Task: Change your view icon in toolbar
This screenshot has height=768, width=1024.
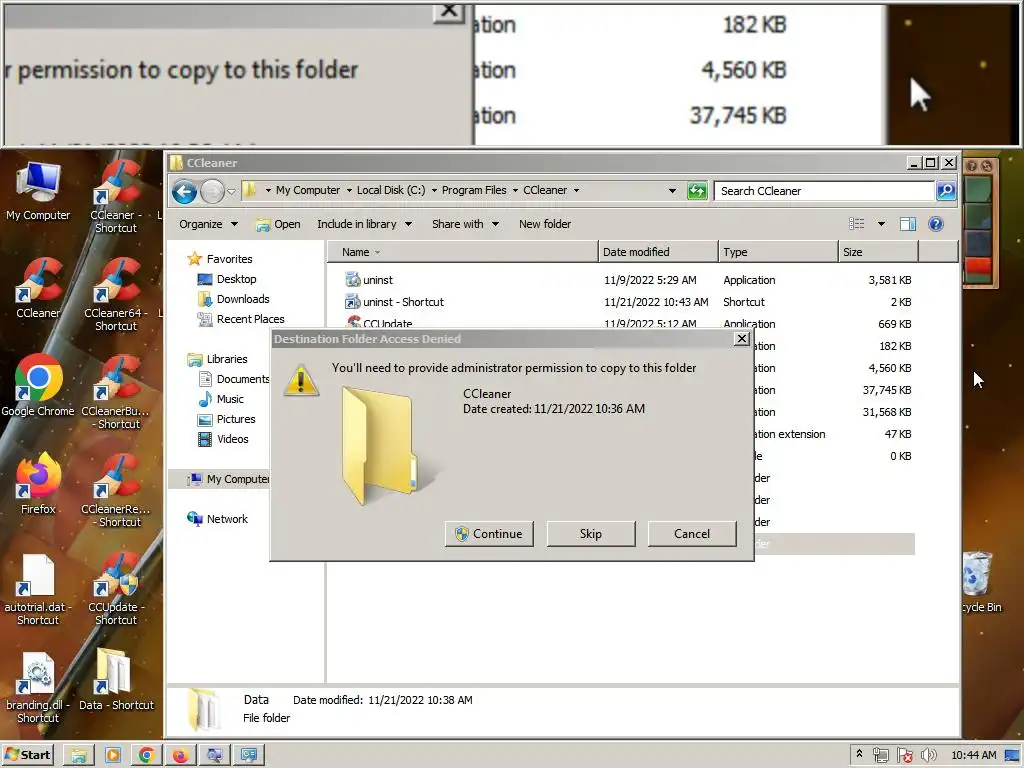Action: coord(856,224)
